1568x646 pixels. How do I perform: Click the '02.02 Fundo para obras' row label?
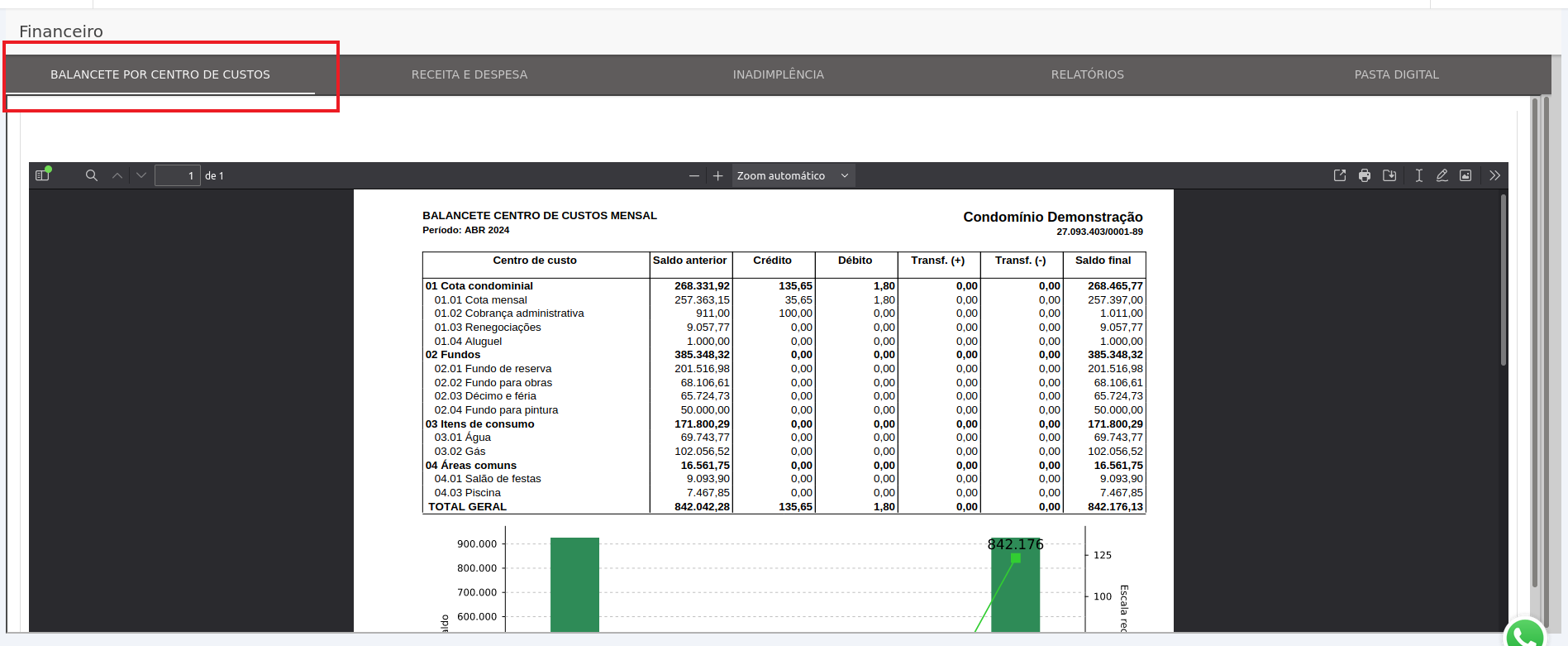coord(493,383)
